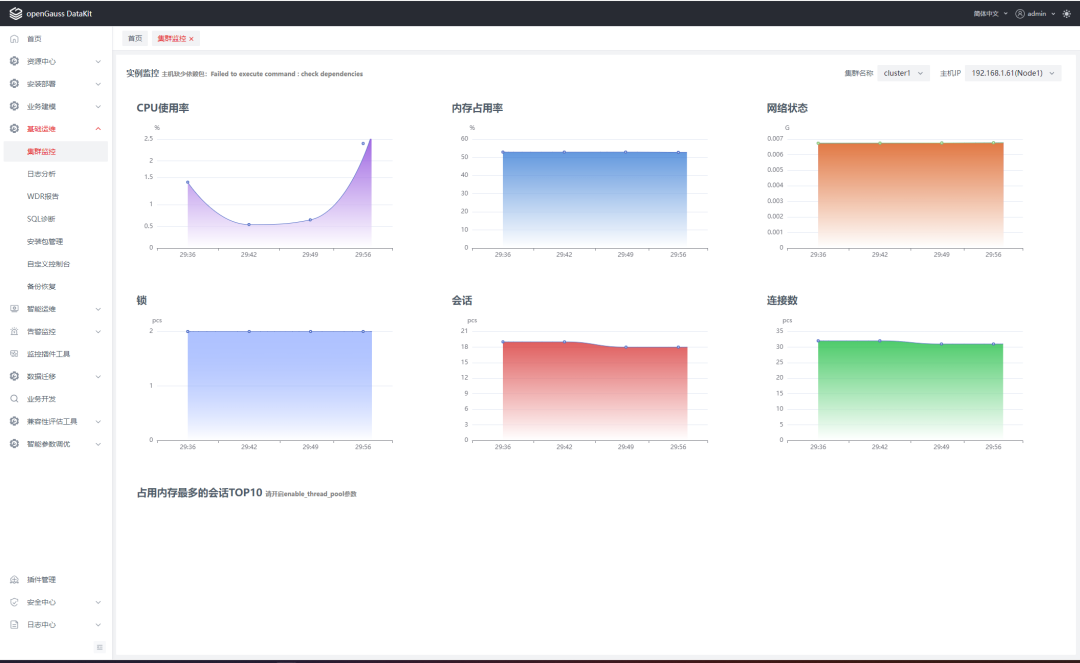Screen dimensions: 1080x663
Task: Click the 安全中心 shield icon
Action: (x=14, y=602)
